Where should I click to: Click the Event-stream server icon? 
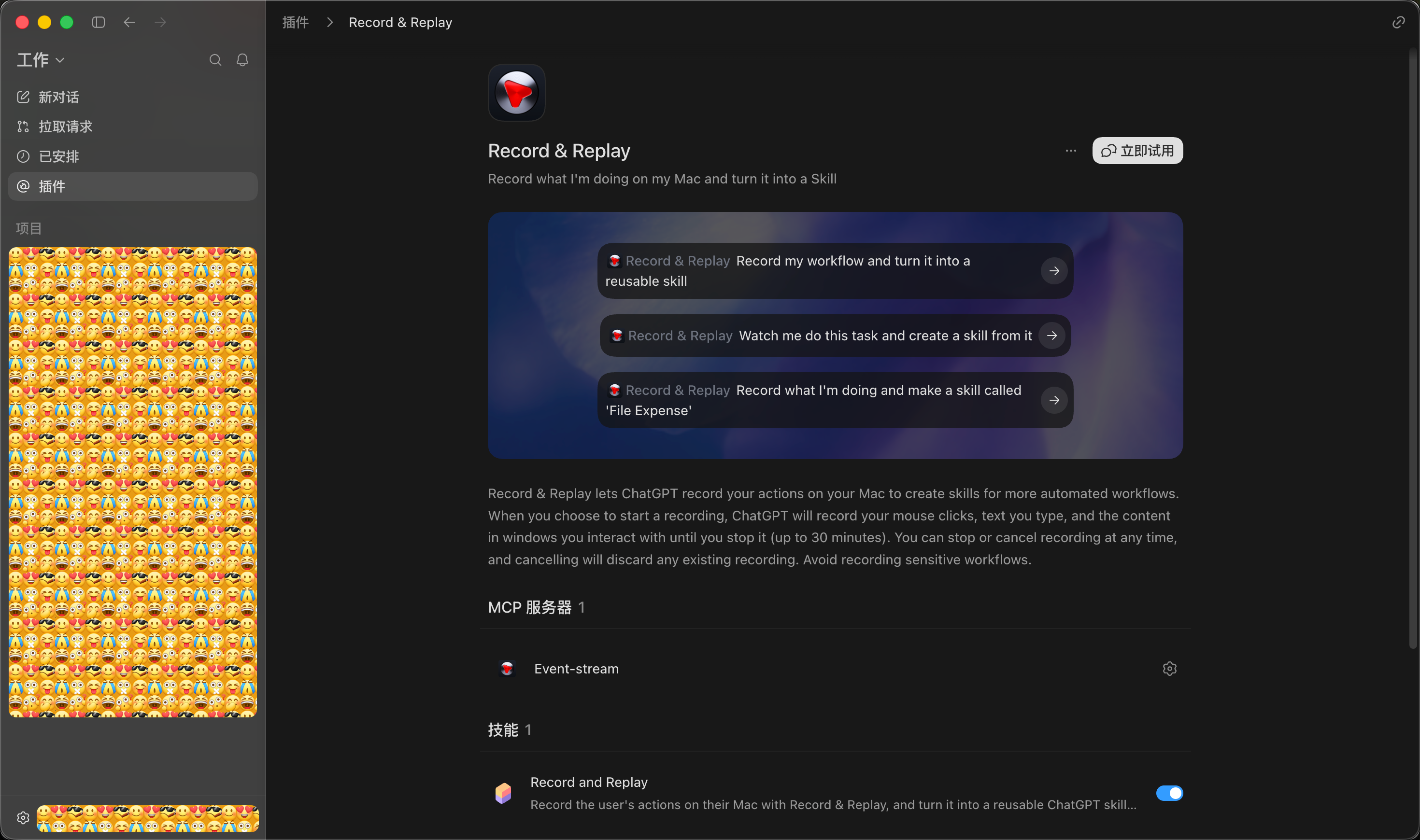pyautogui.click(x=507, y=669)
